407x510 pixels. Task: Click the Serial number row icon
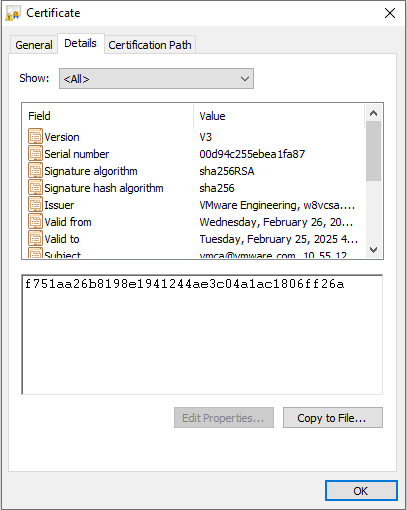[35, 154]
